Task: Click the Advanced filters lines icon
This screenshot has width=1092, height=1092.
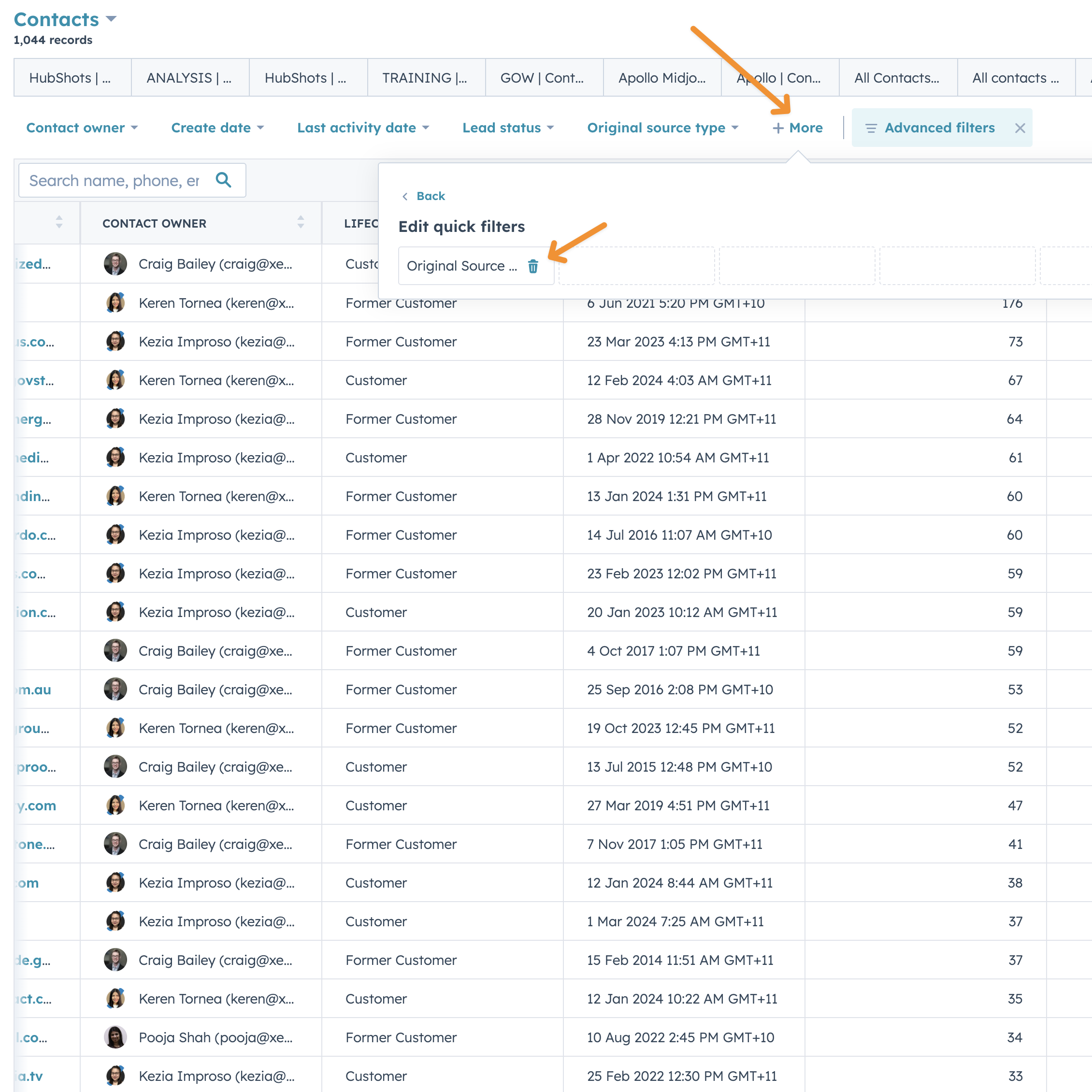Action: click(871, 129)
